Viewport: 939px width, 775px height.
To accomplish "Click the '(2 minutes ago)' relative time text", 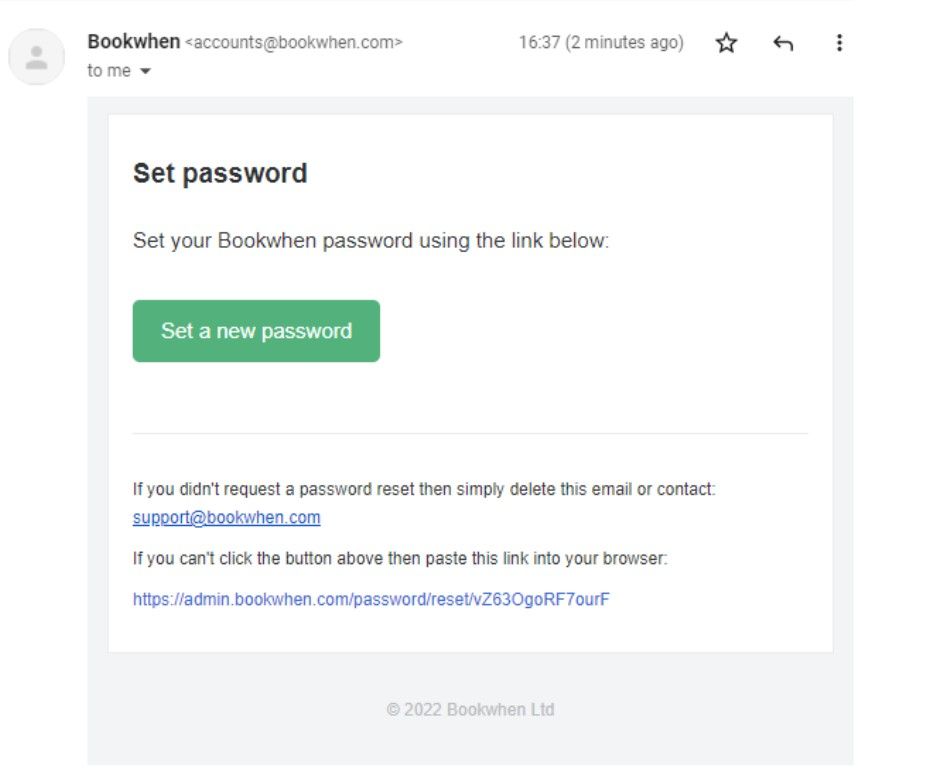I will point(624,43).
